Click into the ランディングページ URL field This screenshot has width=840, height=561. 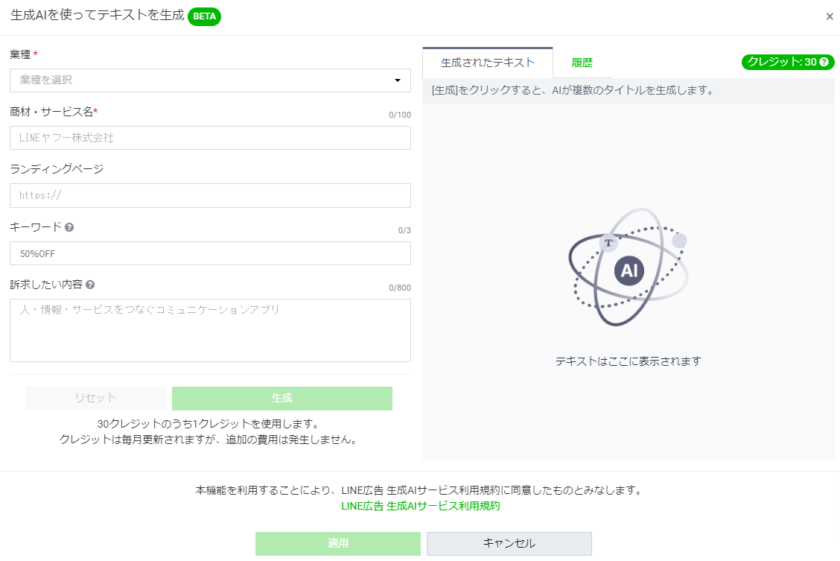pyautogui.click(x=210, y=196)
